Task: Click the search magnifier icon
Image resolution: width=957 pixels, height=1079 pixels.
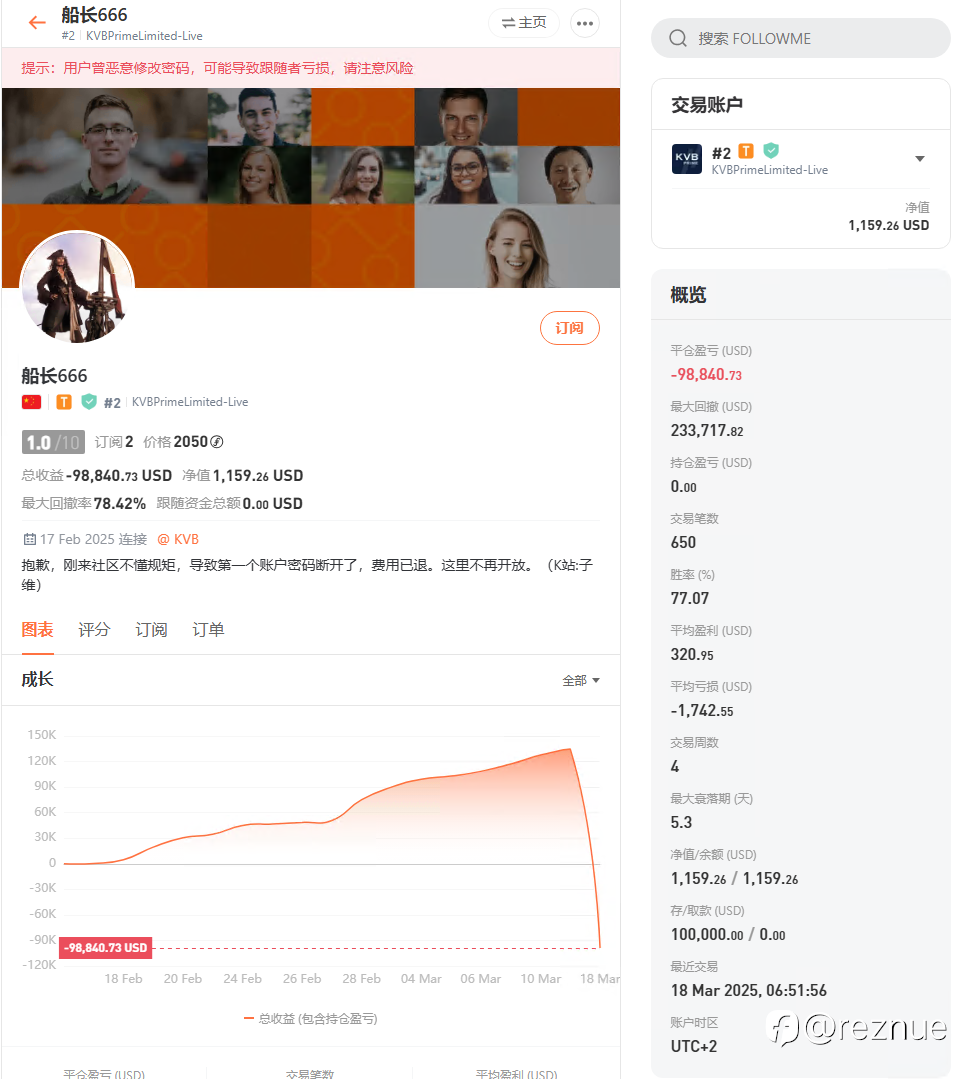Action: pos(678,38)
